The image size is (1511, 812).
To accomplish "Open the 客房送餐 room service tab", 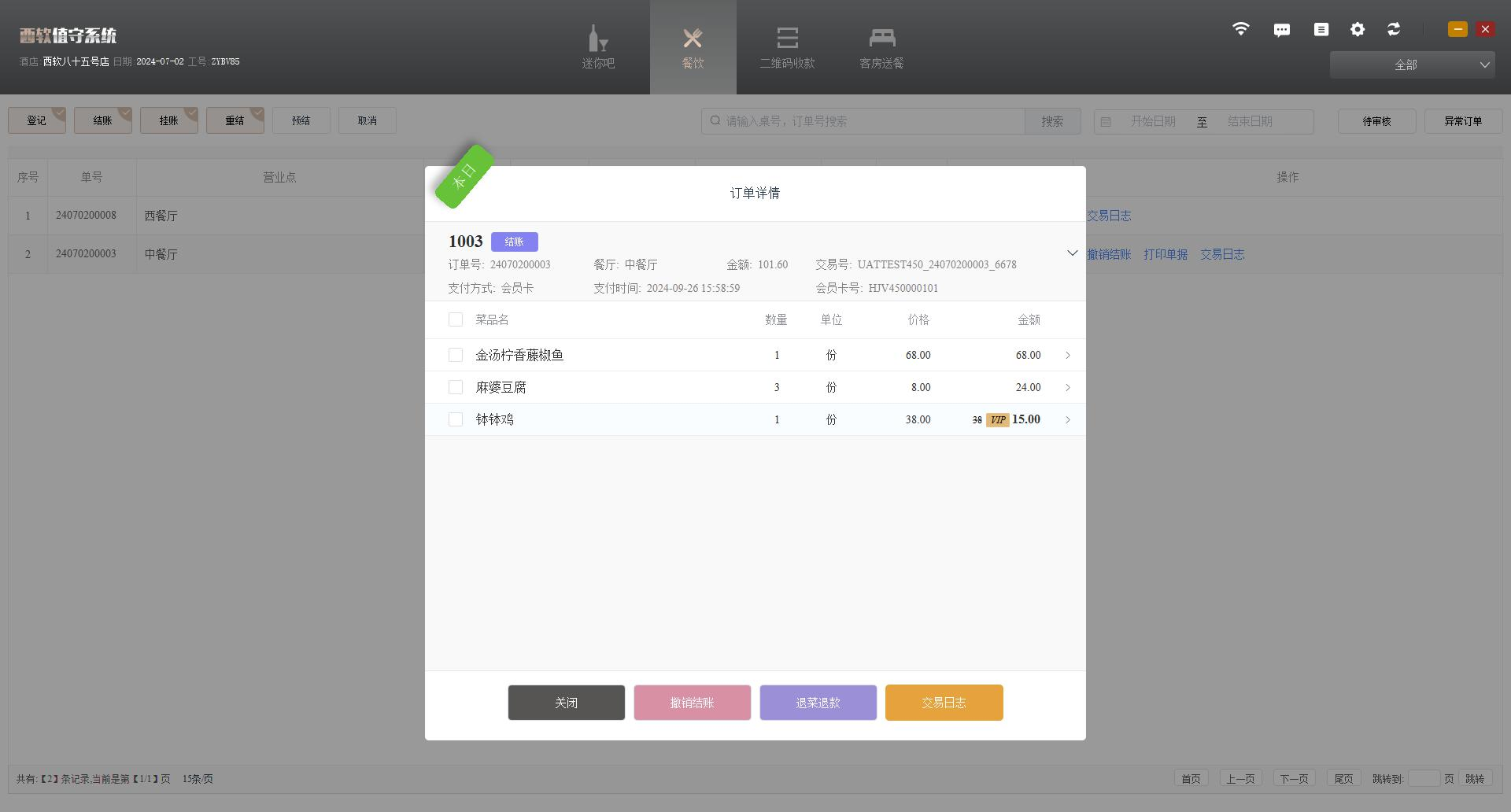I will pyautogui.click(x=881, y=47).
